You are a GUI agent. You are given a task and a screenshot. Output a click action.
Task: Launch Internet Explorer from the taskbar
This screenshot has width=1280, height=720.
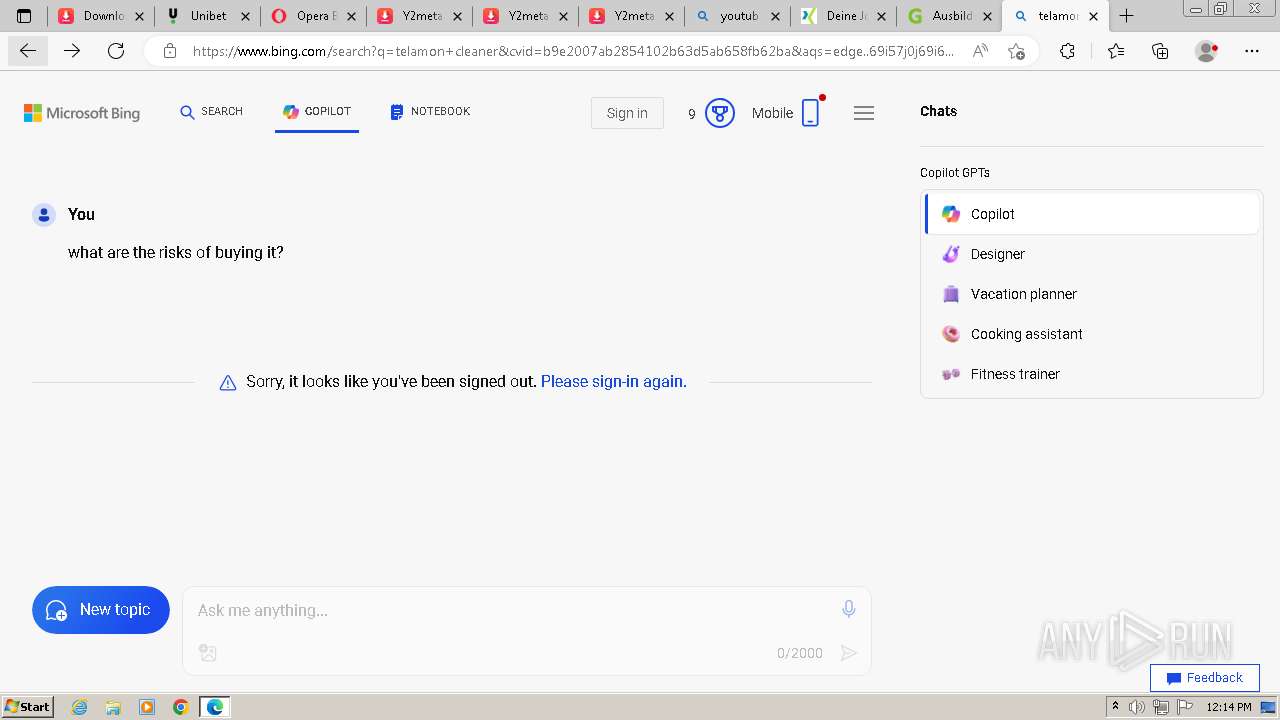point(80,707)
